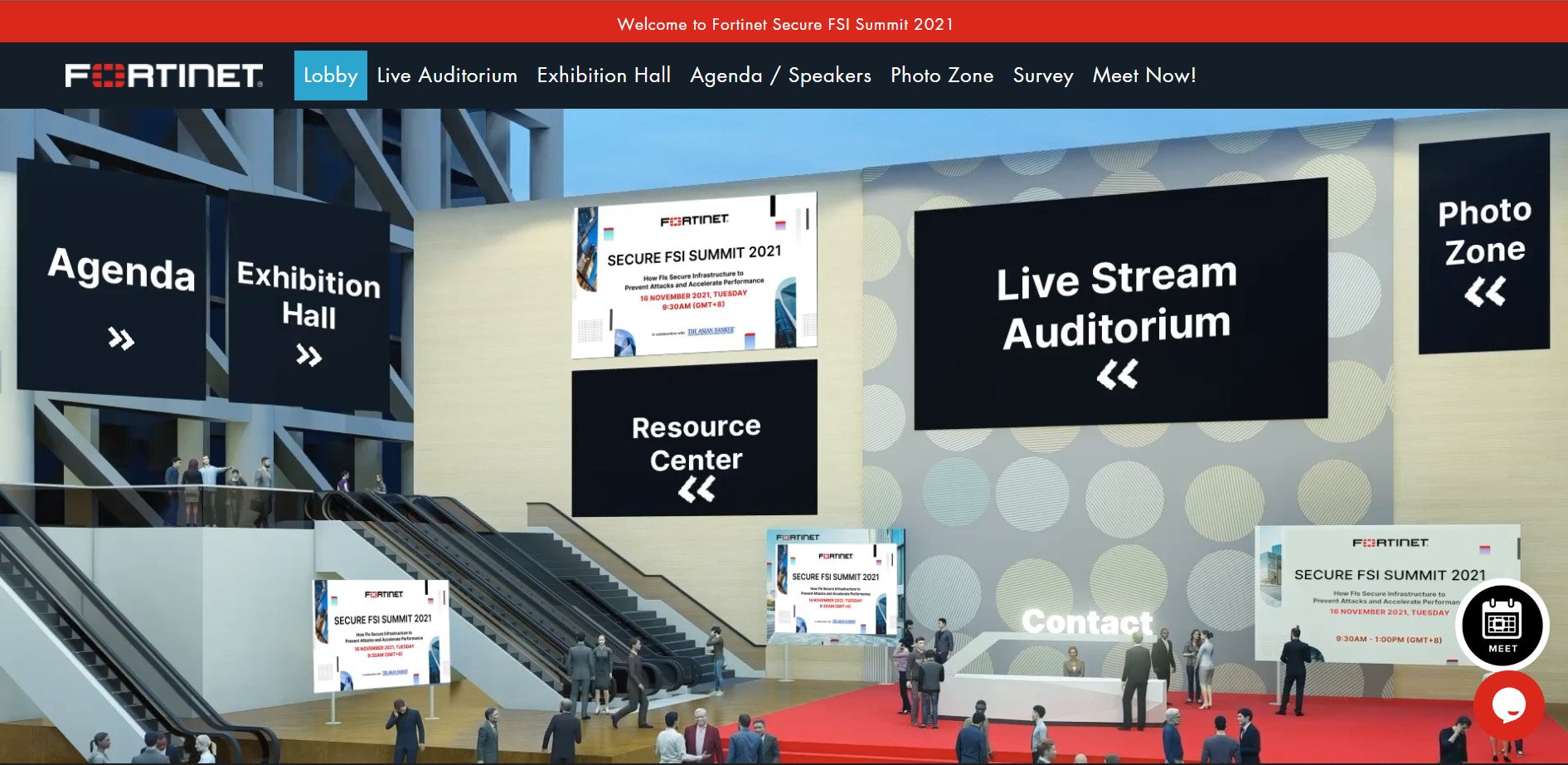The height and width of the screenshot is (765, 1568).
Task: Click the summit poster board near the escalator
Action: pyautogui.click(x=381, y=635)
